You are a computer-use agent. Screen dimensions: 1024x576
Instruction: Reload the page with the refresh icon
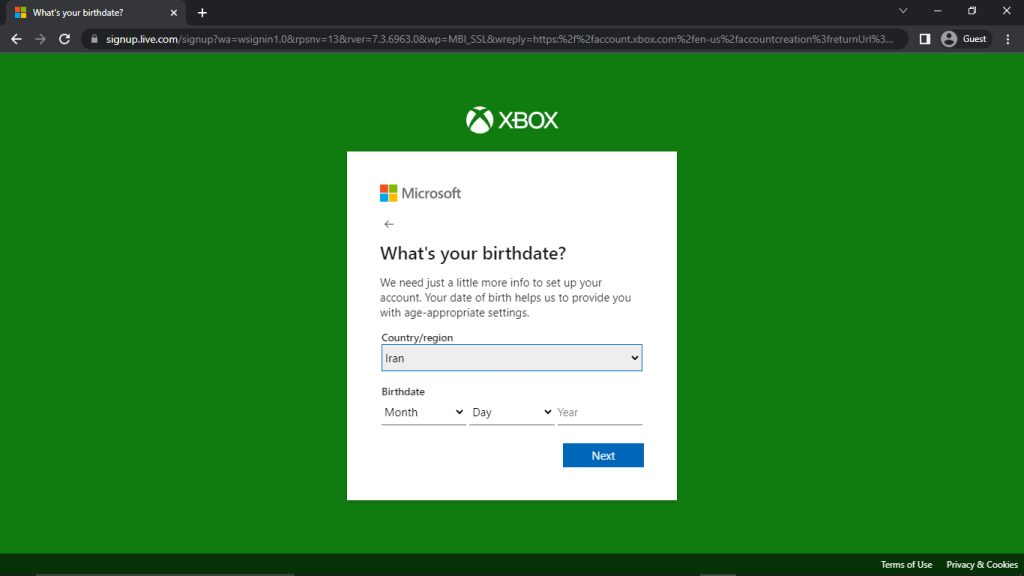[x=64, y=39]
